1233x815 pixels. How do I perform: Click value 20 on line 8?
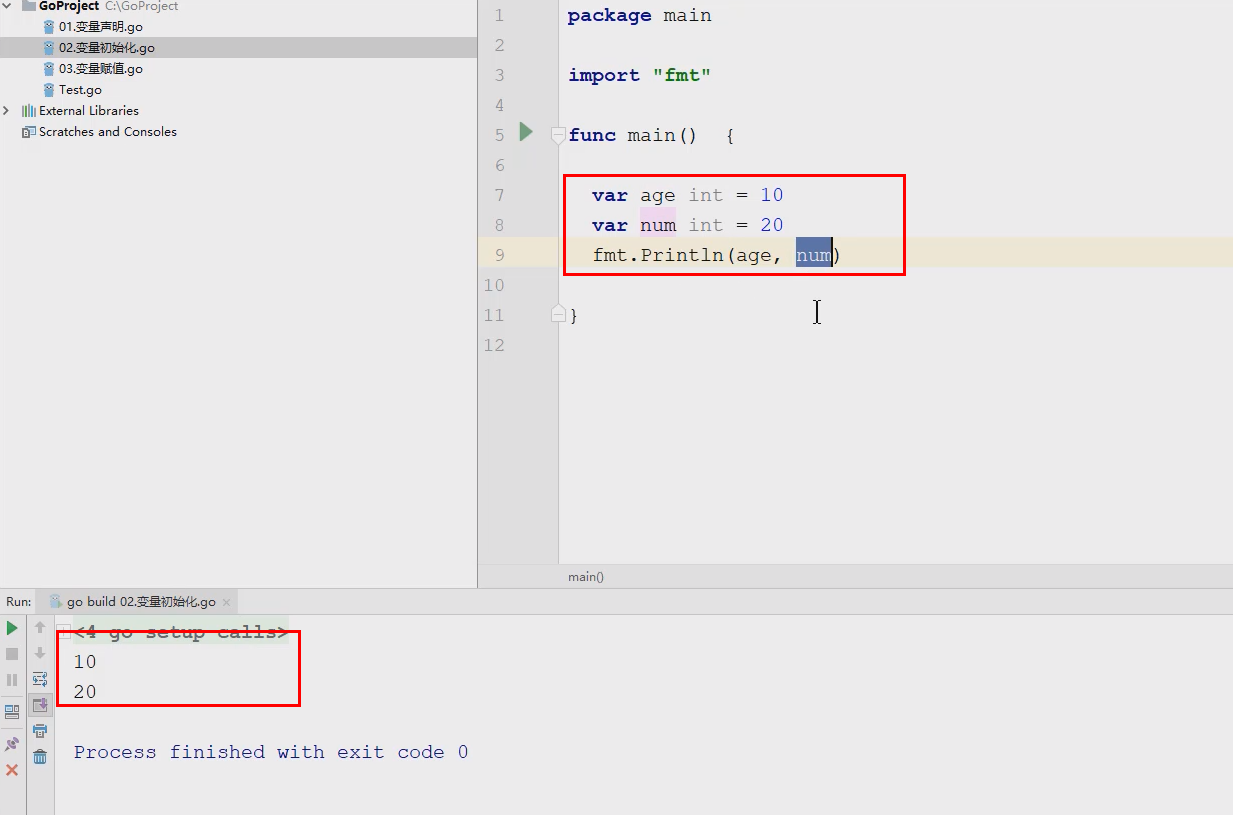point(771,225)
